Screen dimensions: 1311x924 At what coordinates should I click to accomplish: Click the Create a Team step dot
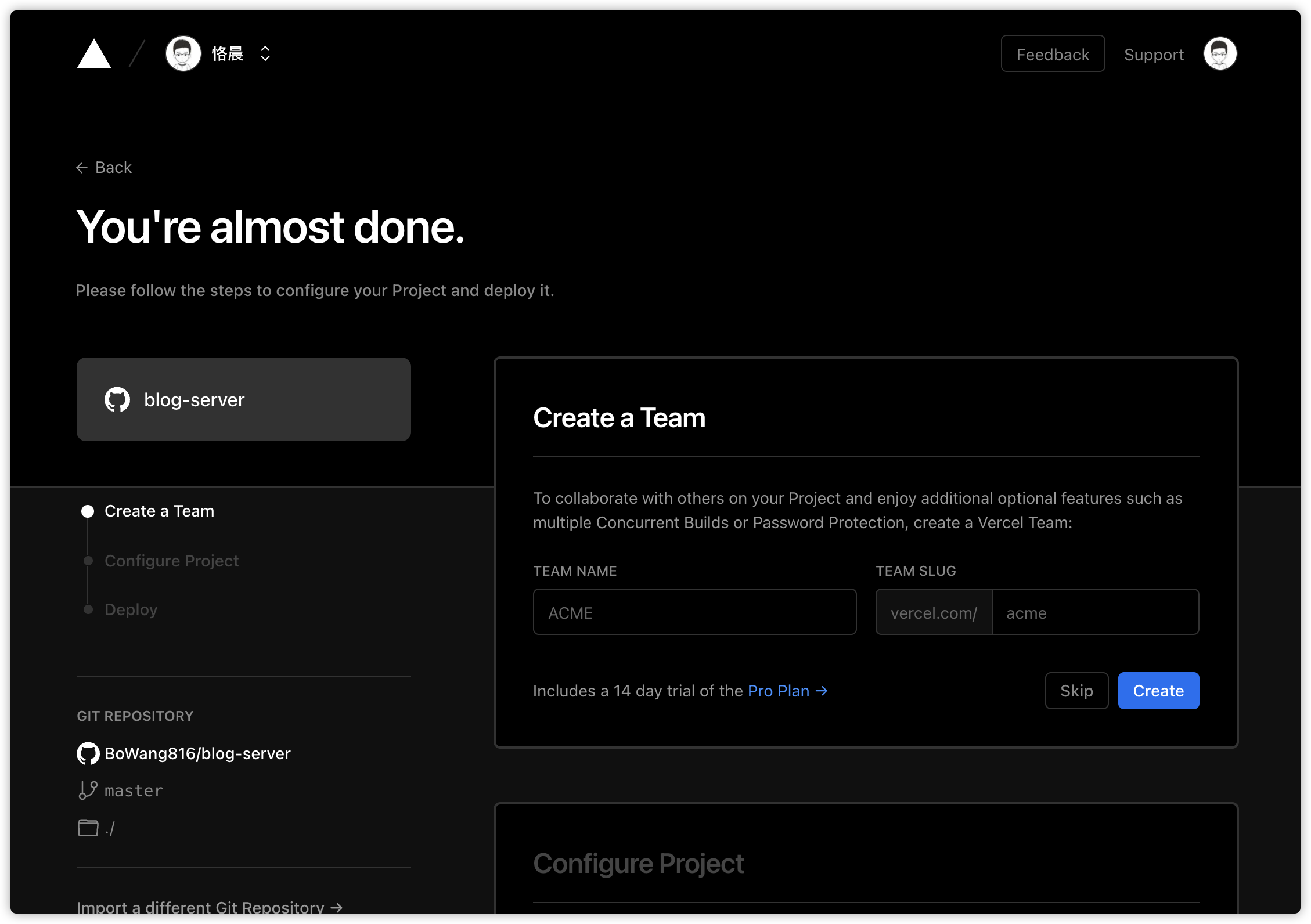(x=88, y=511)
